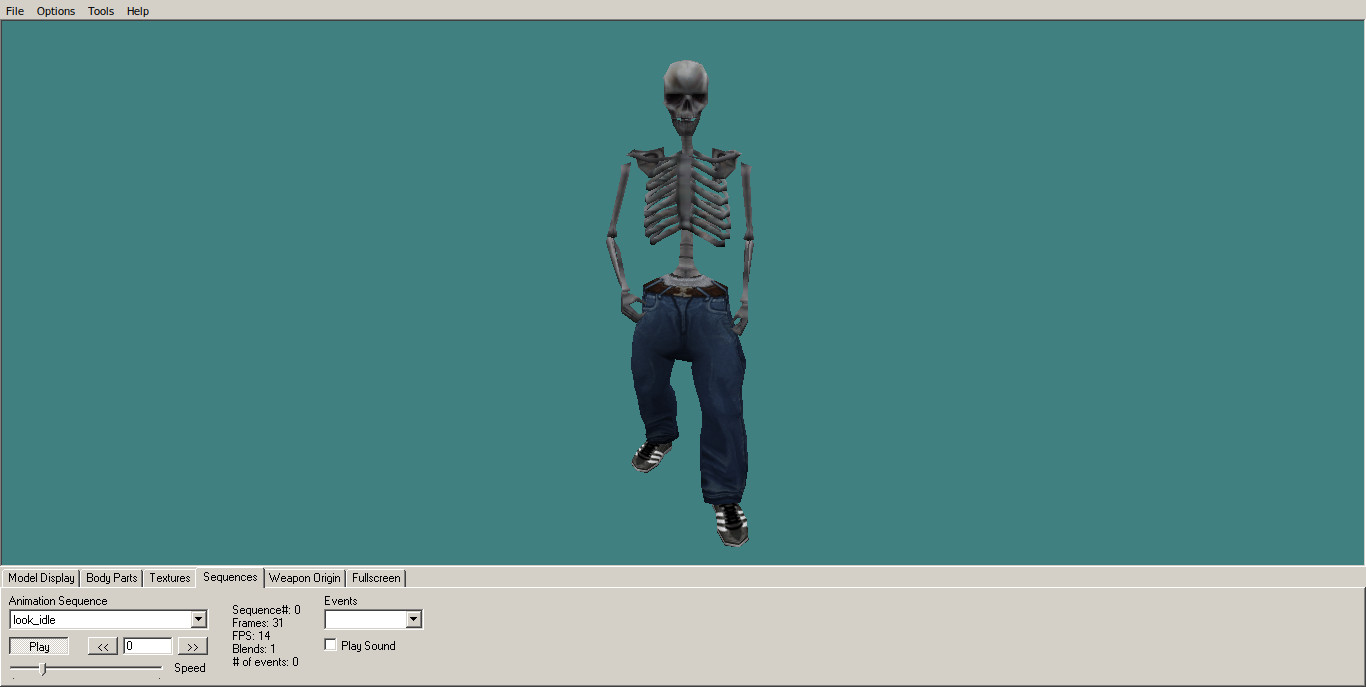Open the Help menu
This screenshot has width=1366, height=687.
[137, 11]
